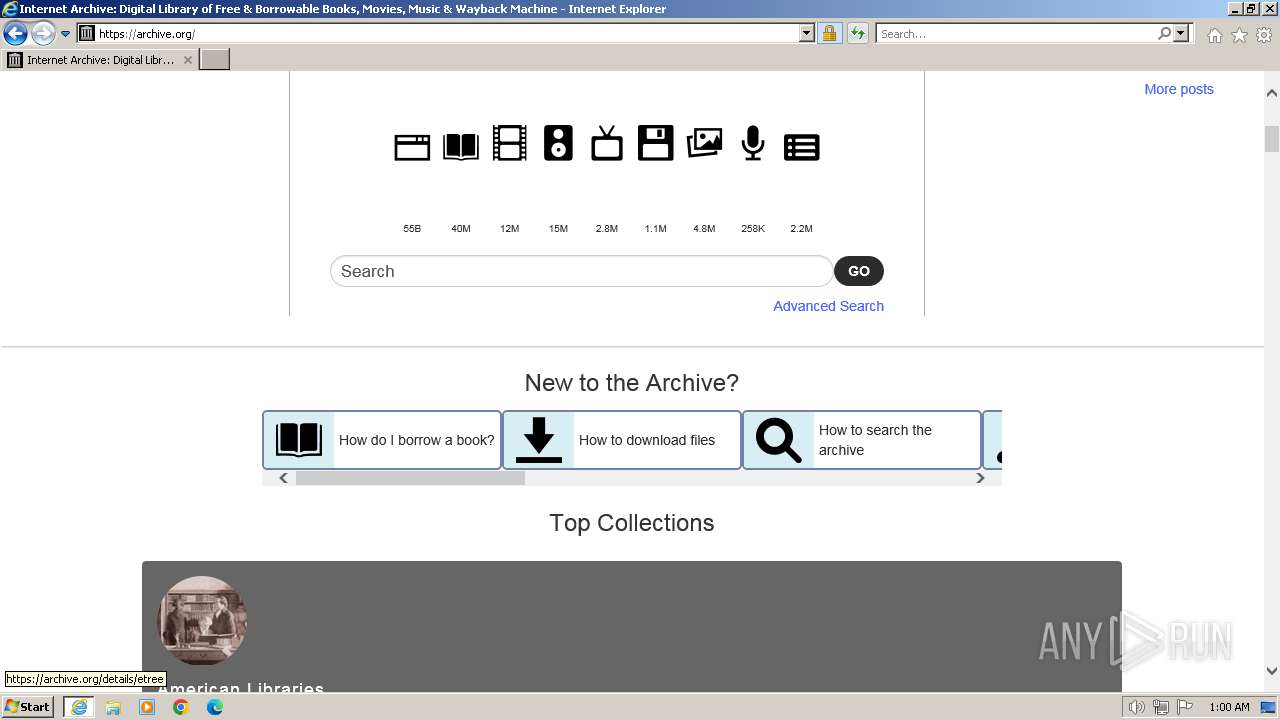The height and width of the screenshot is (720, 1280).
Task: Click the 55B web pages count
Action: (412, 229)
